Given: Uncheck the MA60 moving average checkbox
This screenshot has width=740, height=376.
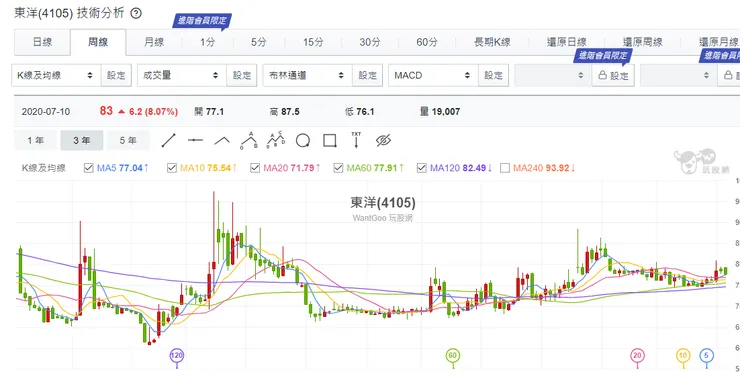Looking at the screenshot, I should 338,168.
